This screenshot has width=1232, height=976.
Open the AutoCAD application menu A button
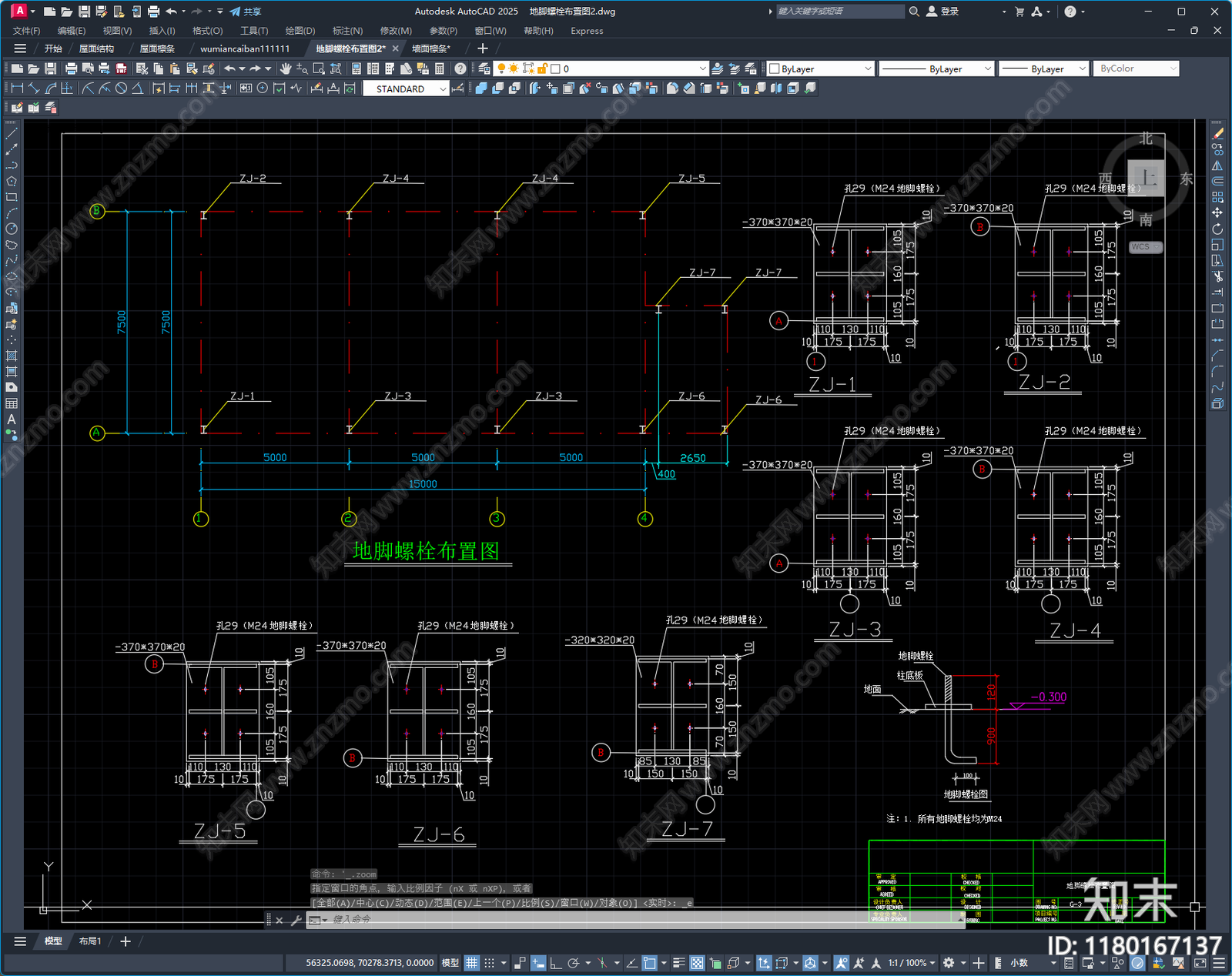point(19,11)
